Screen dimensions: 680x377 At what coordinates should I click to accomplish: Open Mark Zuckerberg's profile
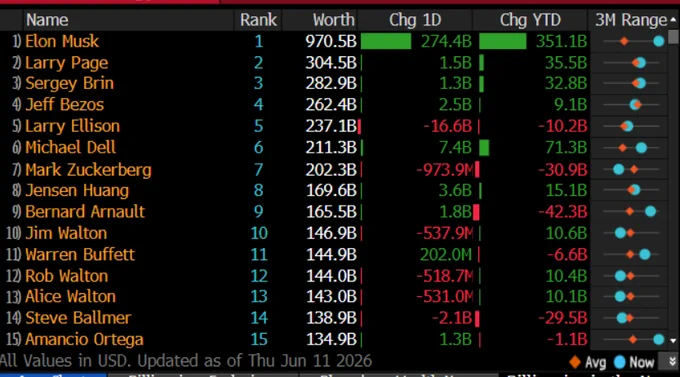coord(88,170)
